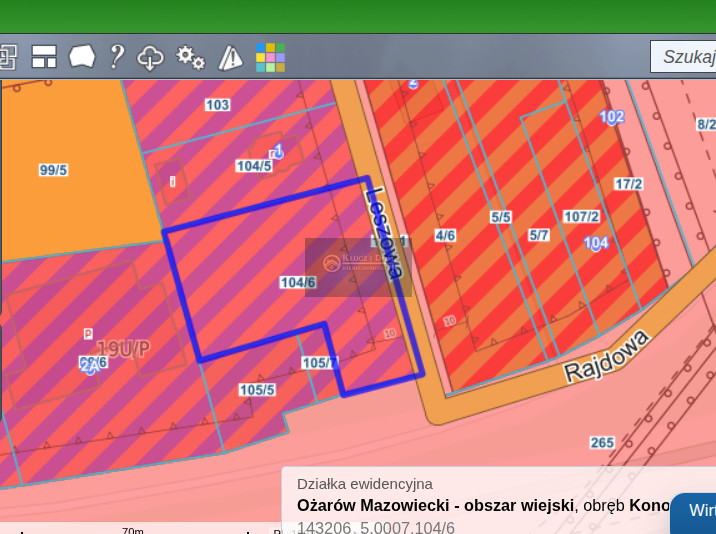The image size is (716, 534).
Task: Click the Rajdowa street label
Action: click(607, 355)
